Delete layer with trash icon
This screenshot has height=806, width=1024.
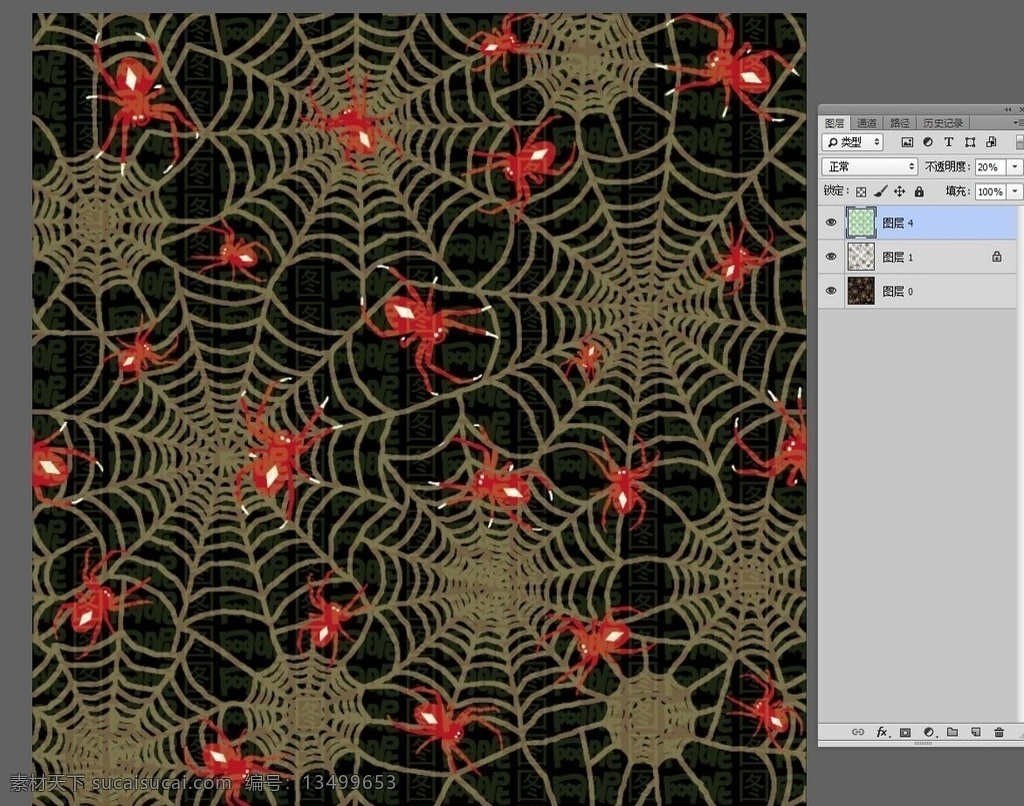point(999,732)
